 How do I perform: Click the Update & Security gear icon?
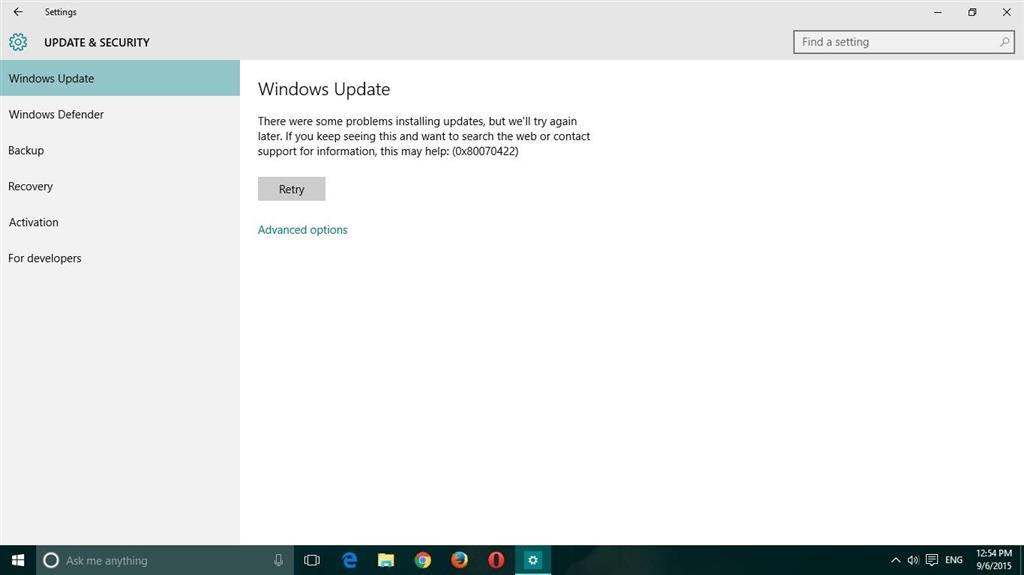coord(18,42)
